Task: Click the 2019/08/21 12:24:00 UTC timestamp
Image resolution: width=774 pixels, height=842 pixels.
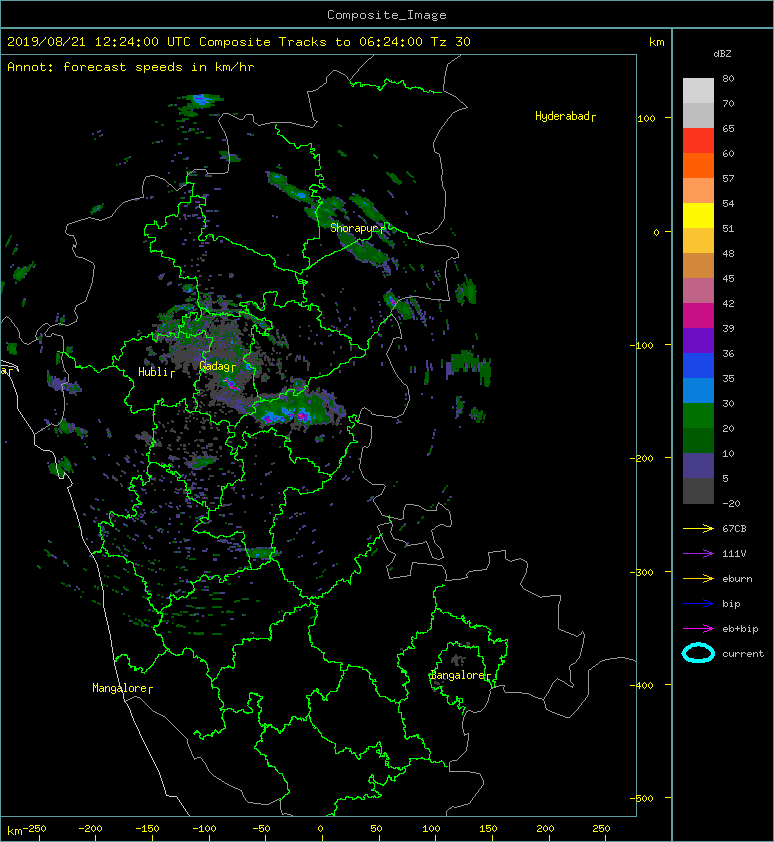Action: click(x=98, y=42)
